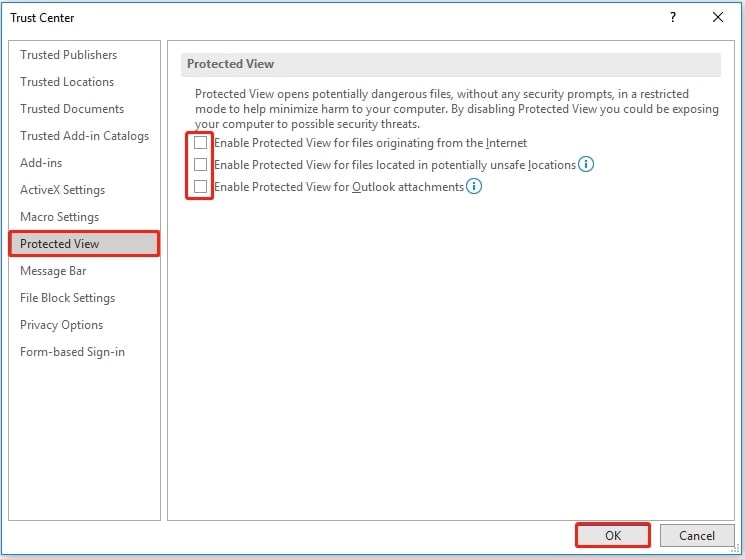Check Protected View for Outlook attachments
745x559 pixels.
[201, 186]
